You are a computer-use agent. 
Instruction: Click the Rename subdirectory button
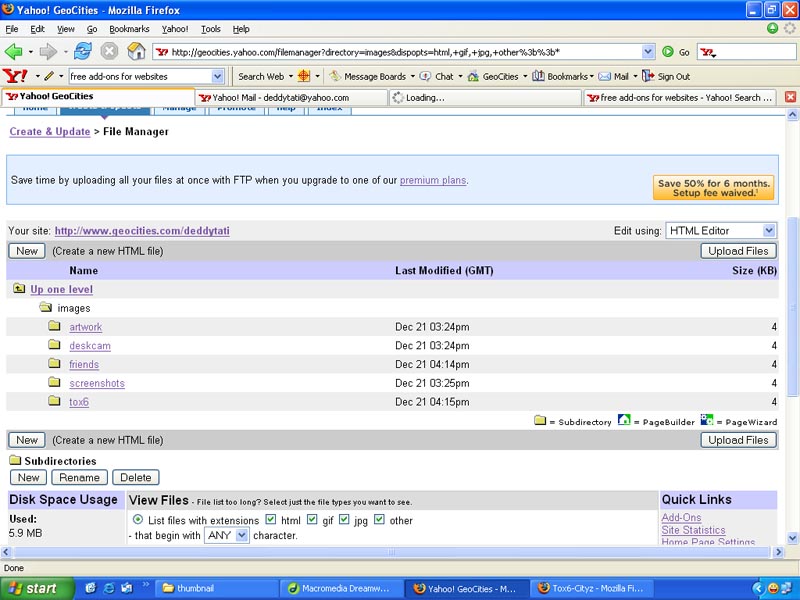pos(79,478)
